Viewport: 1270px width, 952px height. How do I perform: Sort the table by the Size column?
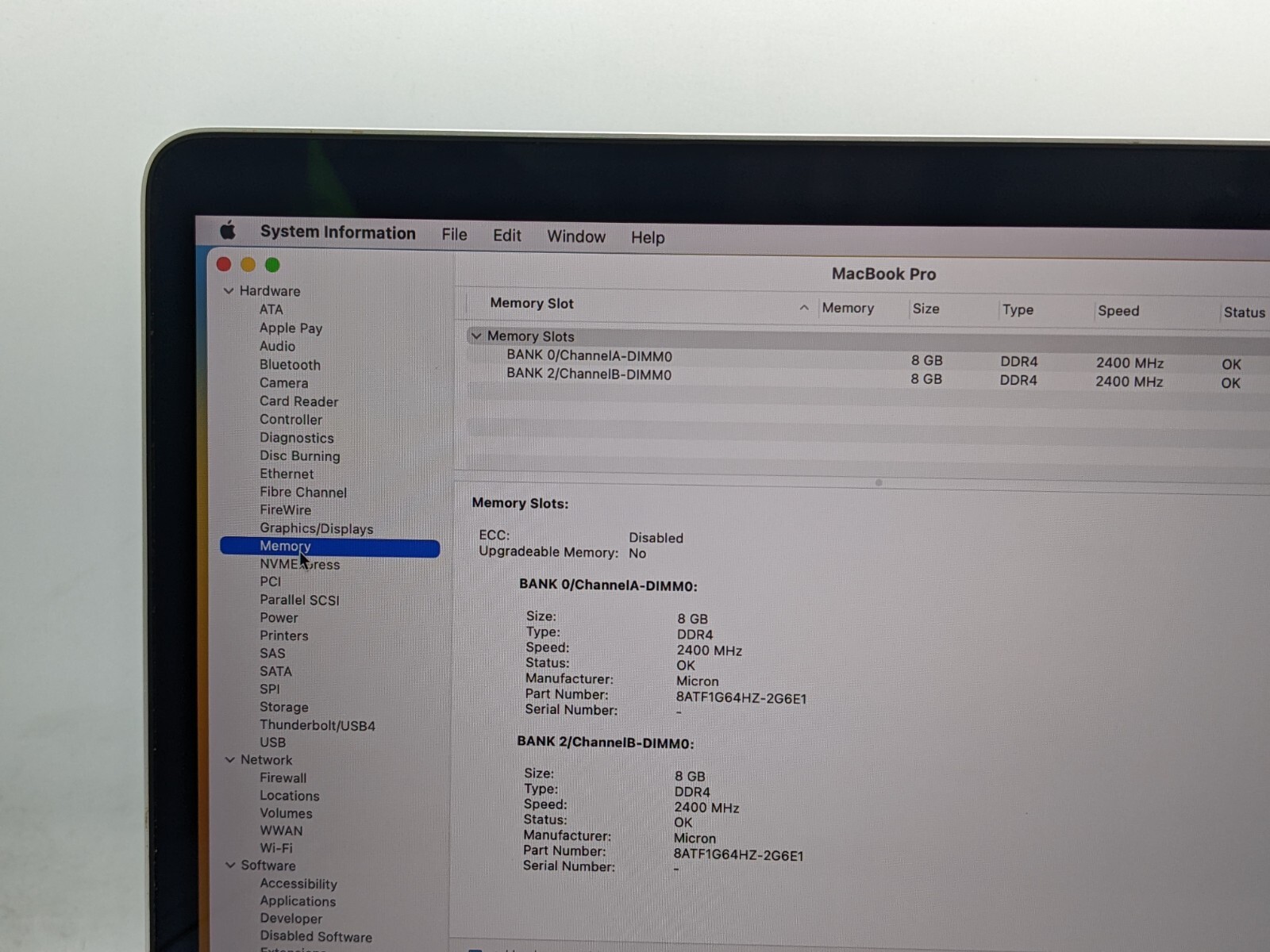tap(926, 309)
